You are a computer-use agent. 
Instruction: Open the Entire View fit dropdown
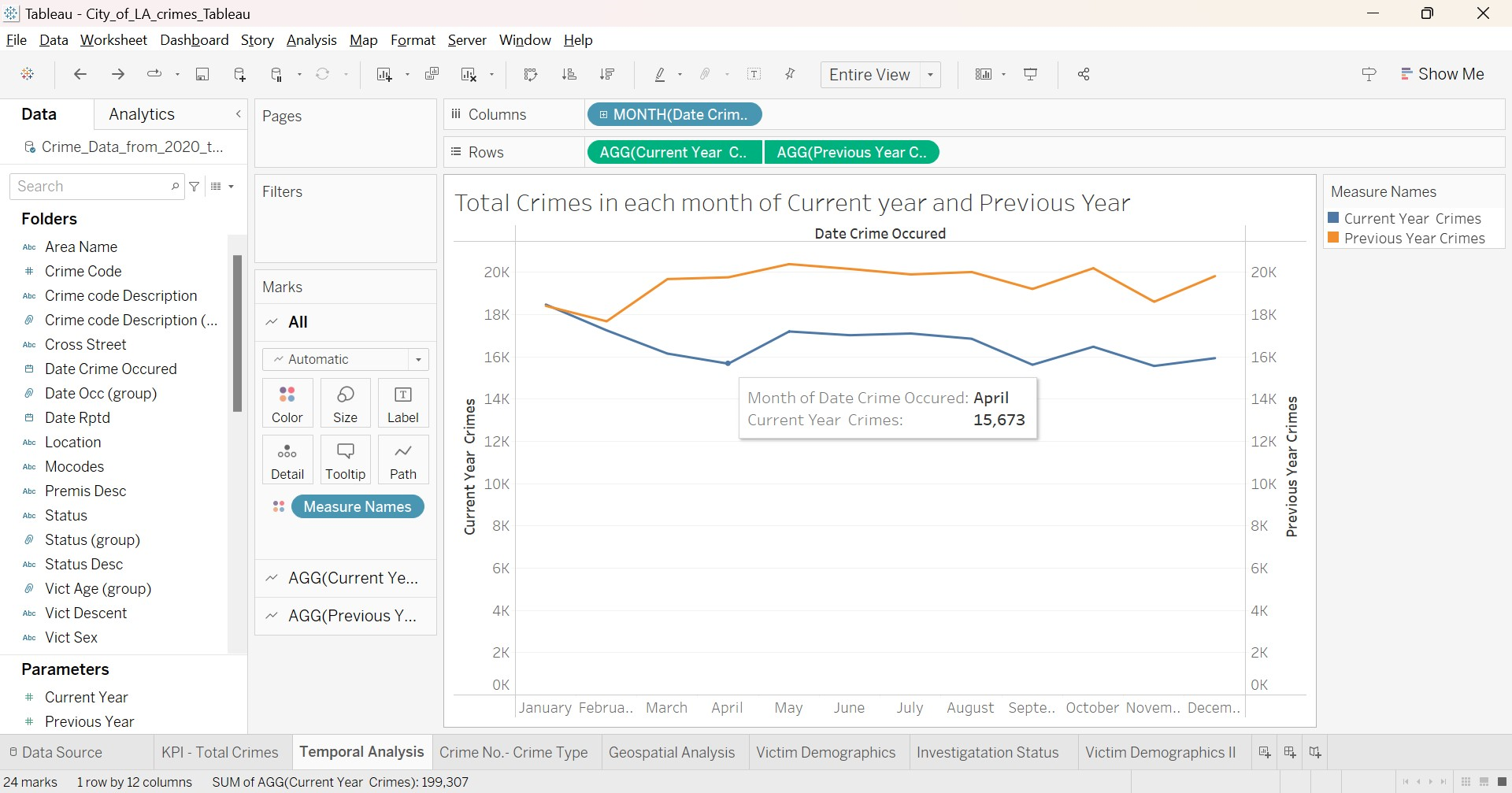point(930,74)
